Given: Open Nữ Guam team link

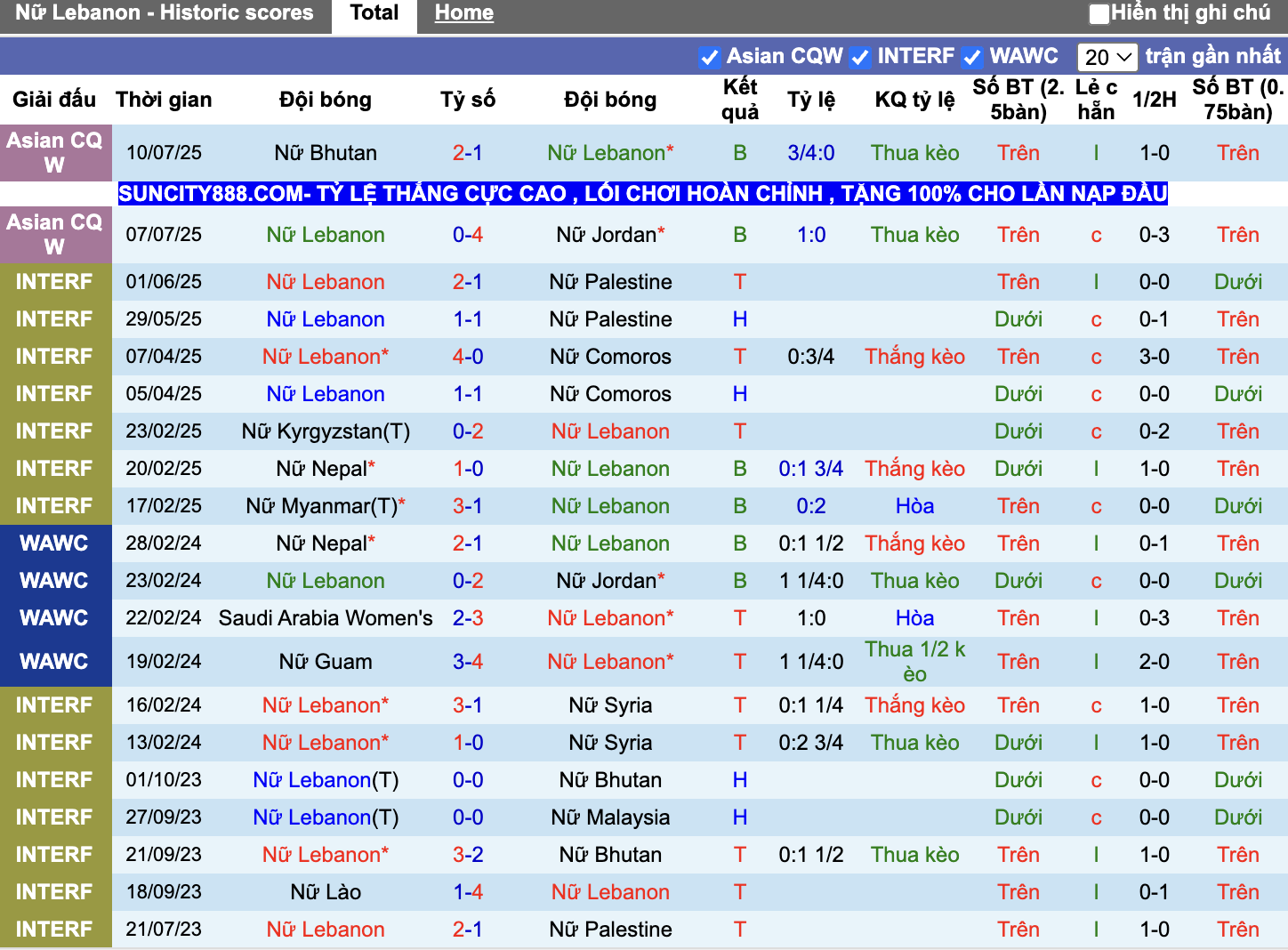Looking at the screenshot, I should pos(326,662).
